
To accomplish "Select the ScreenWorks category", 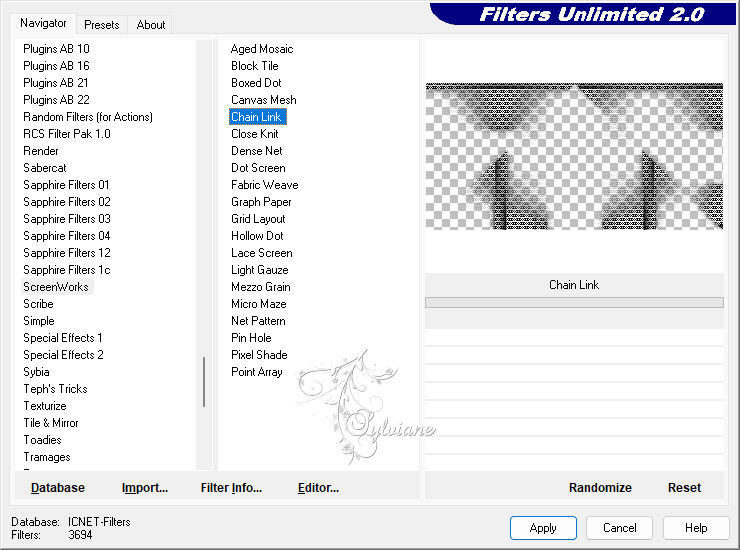I will [x=57, y=287].
